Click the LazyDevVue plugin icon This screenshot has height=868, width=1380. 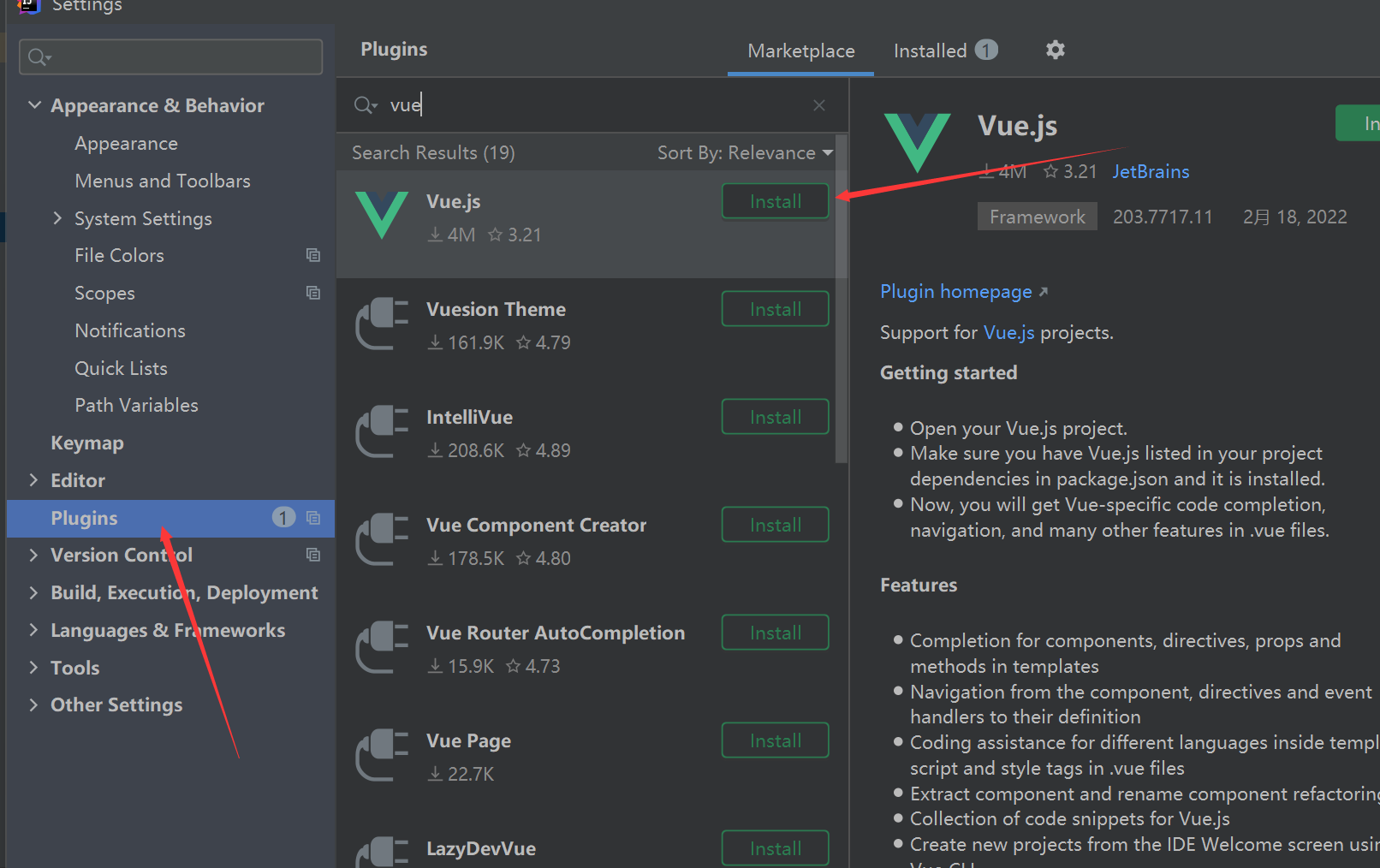(382, 853)
